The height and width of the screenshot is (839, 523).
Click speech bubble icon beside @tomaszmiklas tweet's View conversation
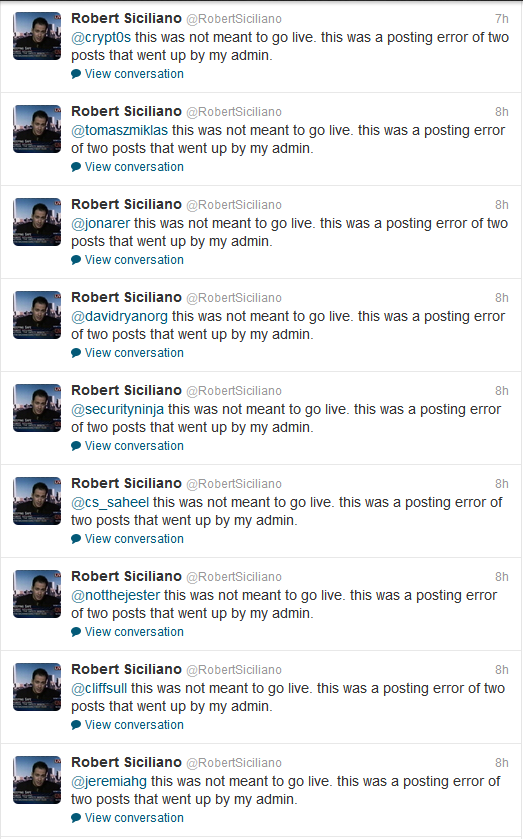[x=76, y=167]
